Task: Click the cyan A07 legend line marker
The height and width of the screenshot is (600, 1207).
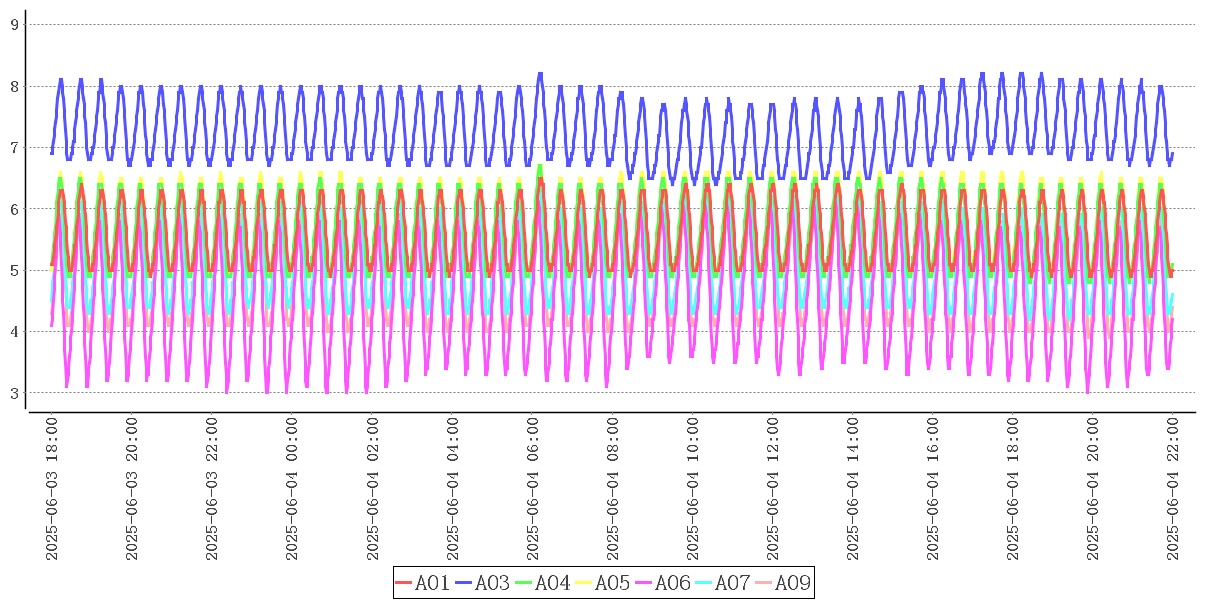Action: click(704, 582)
